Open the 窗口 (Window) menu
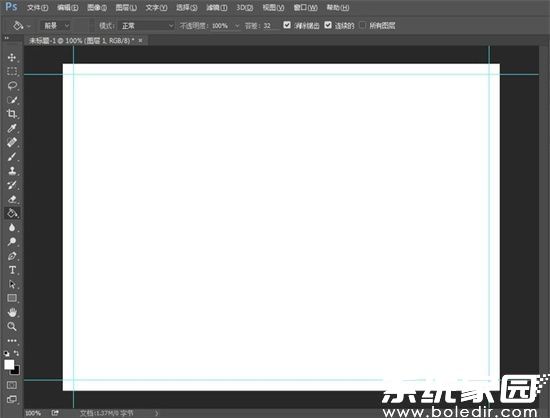Viewport: 550px width, 418px height. pyautogui.click(x=306, y=7)
